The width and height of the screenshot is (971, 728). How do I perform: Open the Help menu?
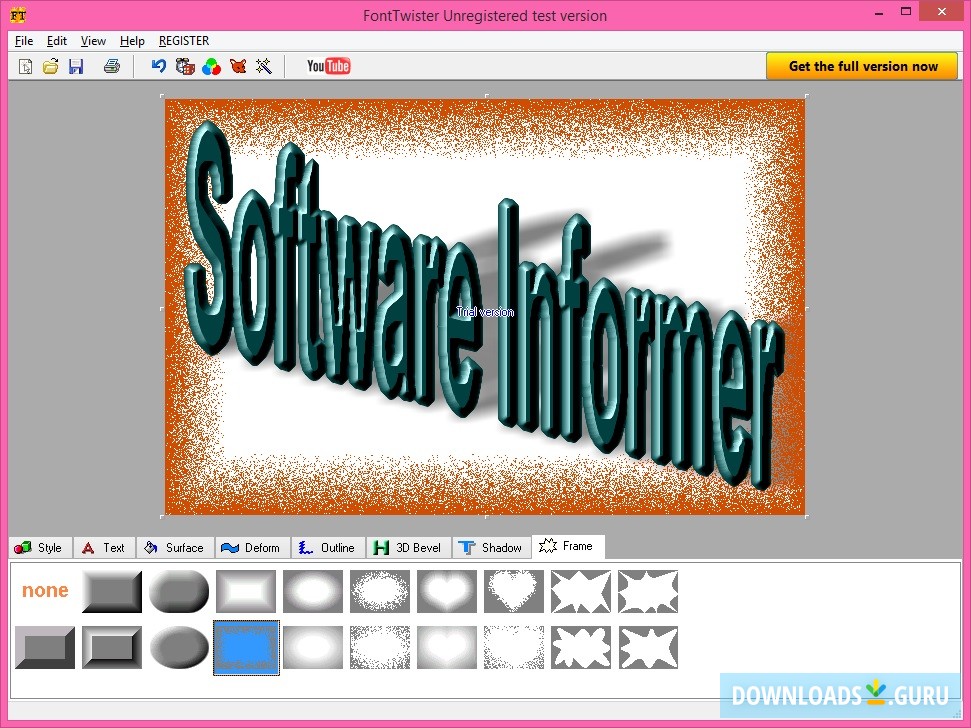[x=132, y=41]
